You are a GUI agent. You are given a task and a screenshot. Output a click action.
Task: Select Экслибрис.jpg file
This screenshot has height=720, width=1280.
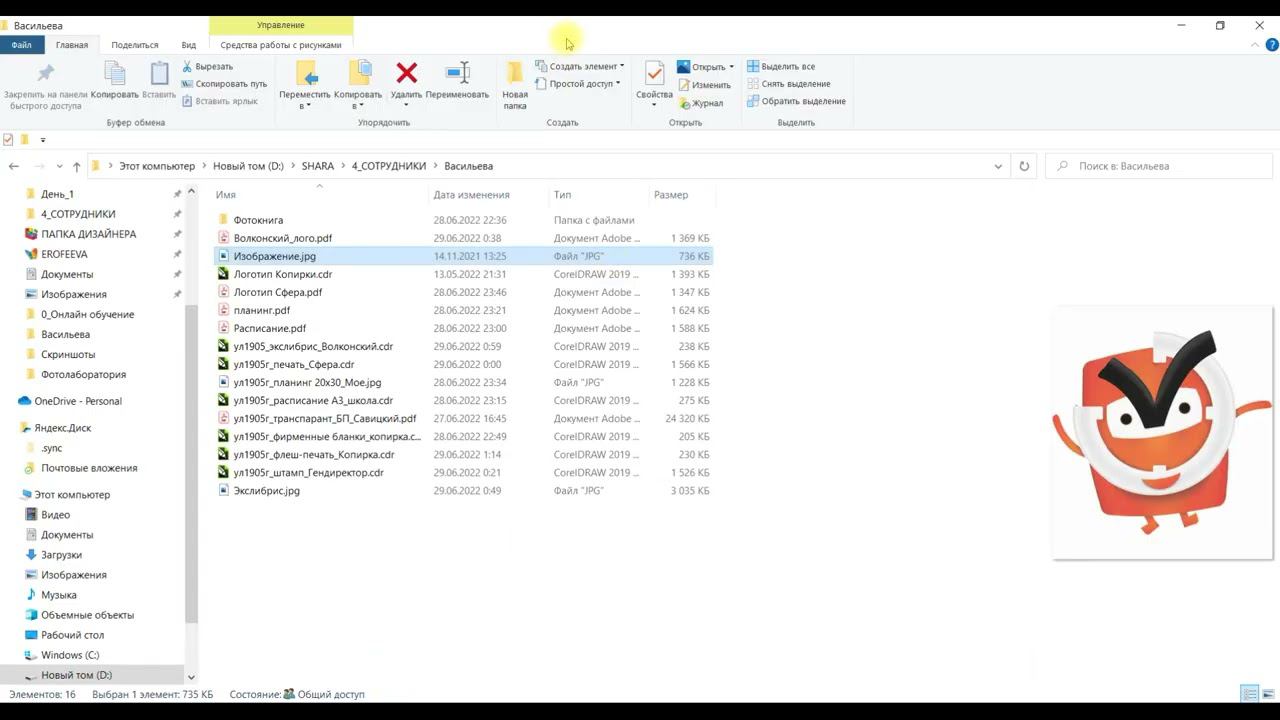click(266, 491)
